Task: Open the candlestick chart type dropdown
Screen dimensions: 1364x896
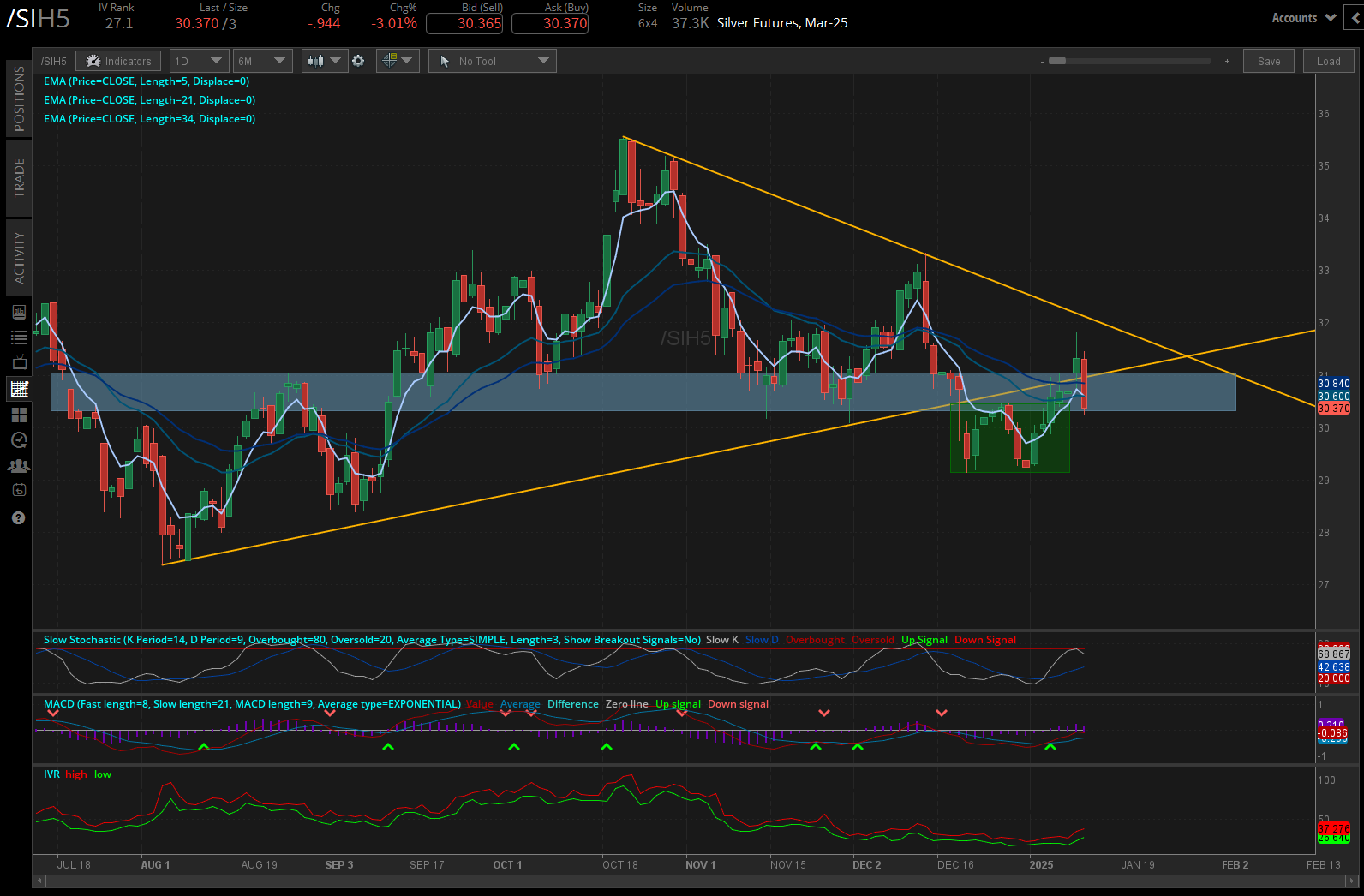Action: [x=325, y=61]
